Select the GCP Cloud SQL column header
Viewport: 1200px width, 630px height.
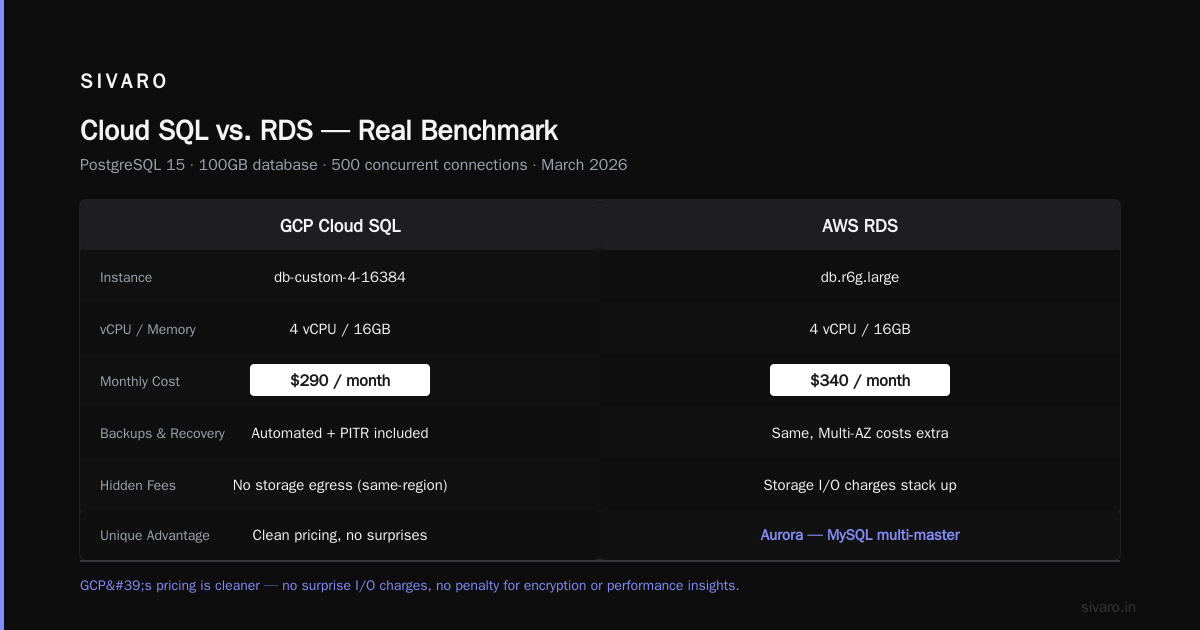(x=340, y=226)
